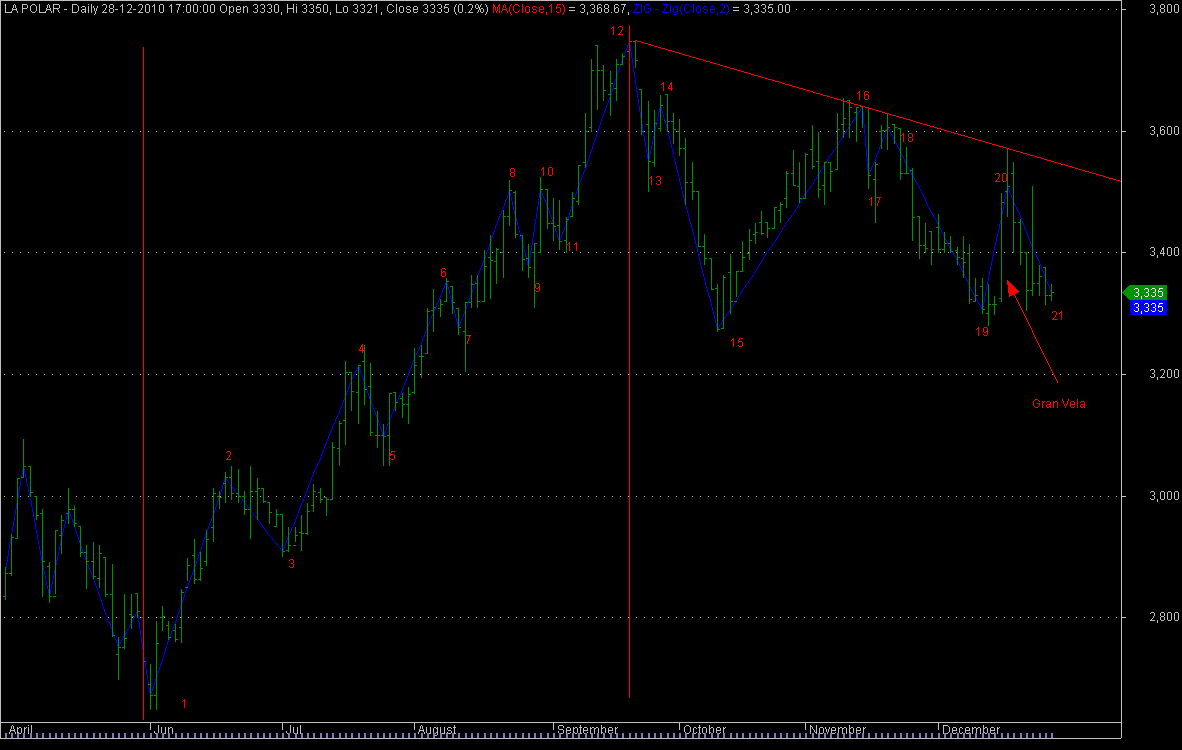Select the Gran Vela text annotation
This screenshot has width=1182, height=750.
point(1058,404)
